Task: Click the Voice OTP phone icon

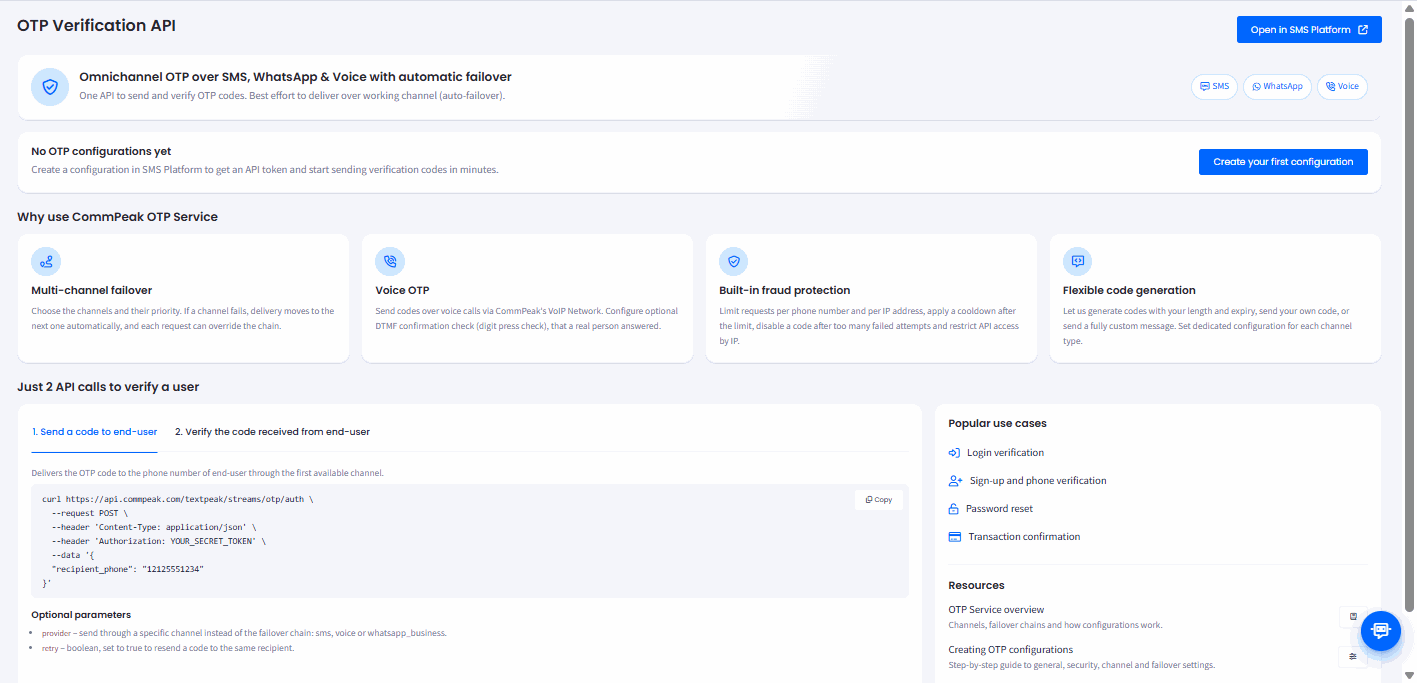Action: point(390,262)
